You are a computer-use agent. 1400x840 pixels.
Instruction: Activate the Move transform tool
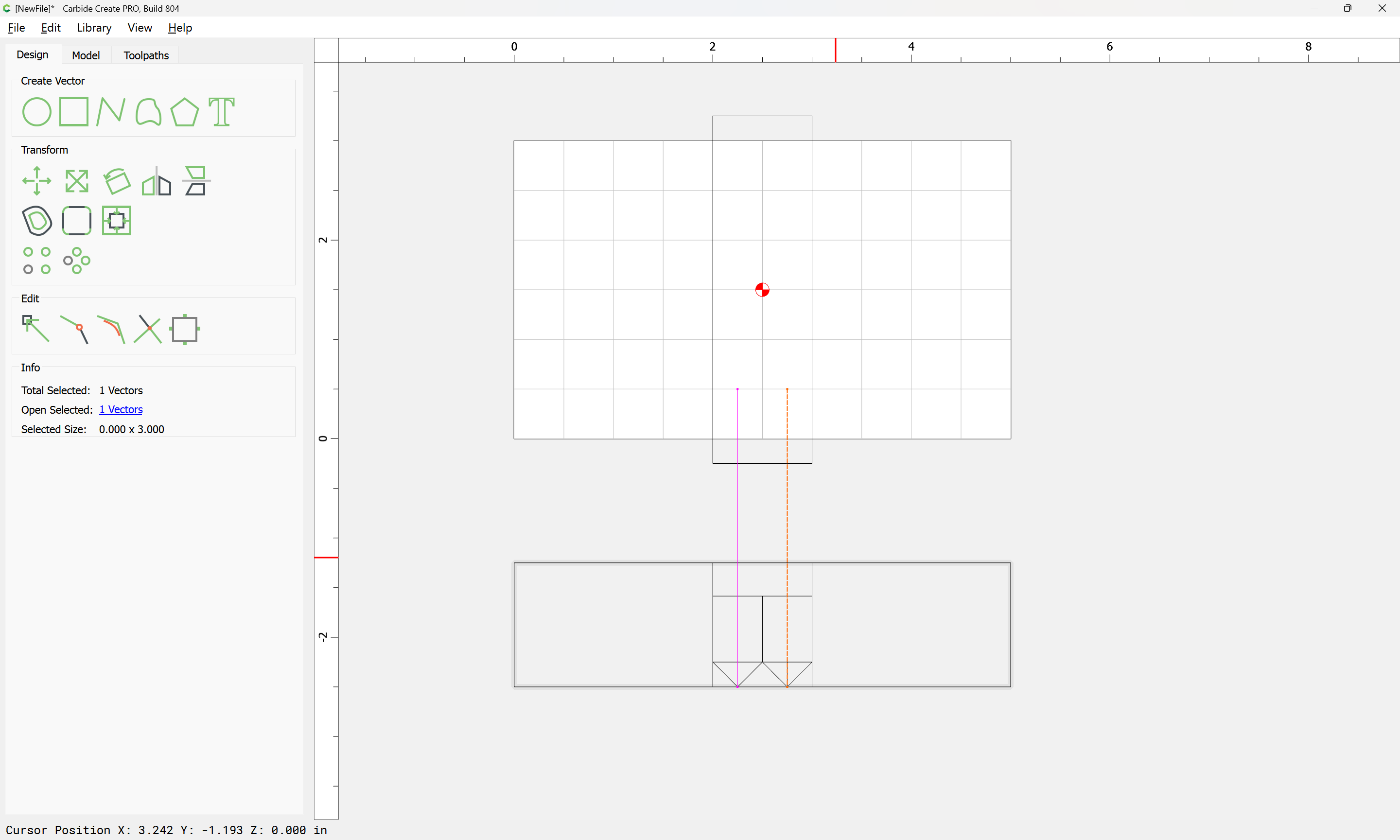(36, 181)
